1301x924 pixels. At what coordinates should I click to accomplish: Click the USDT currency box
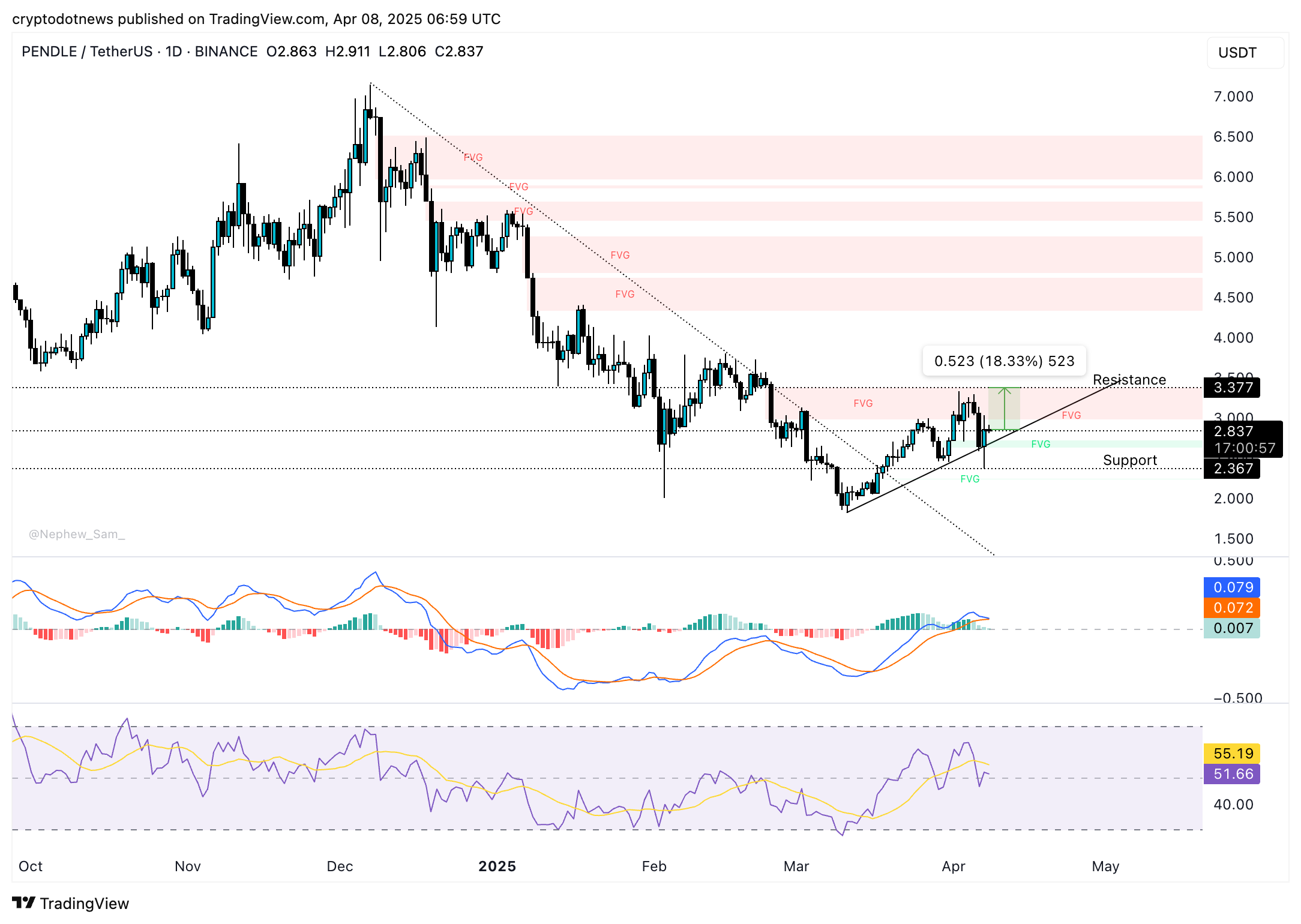(1245, 53)
